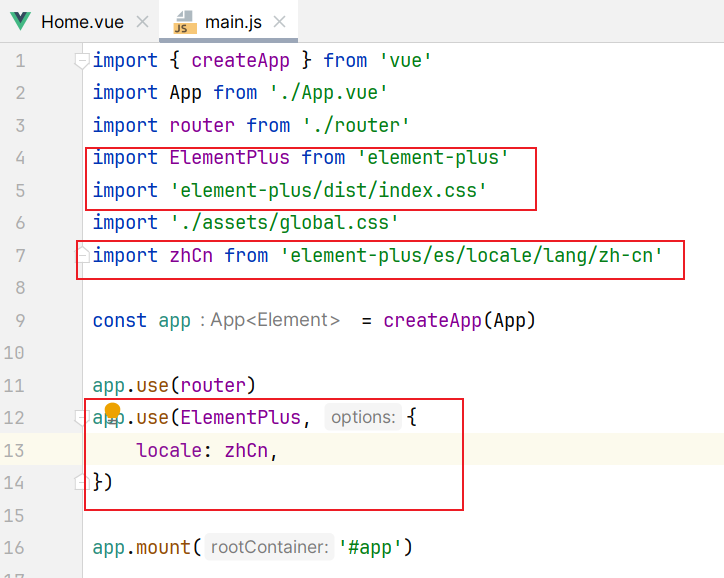This screenshot has height=578, width=724.
Task: Click 'element-plus/dist/index.css' string on line 5
Action: coord(328,190)
